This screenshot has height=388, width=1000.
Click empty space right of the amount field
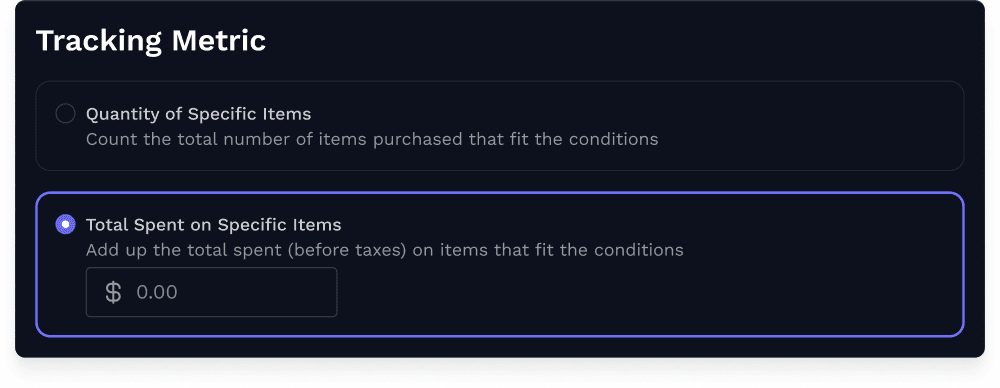(x=638, y=292)
